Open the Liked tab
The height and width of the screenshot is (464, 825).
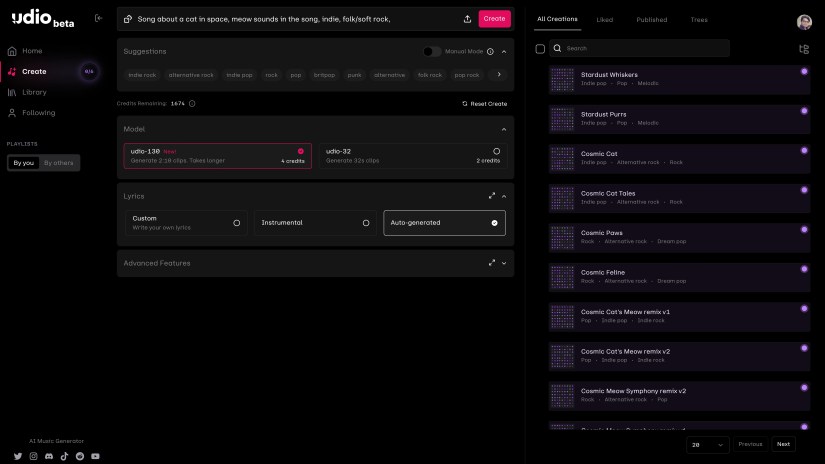click(605, 19)
